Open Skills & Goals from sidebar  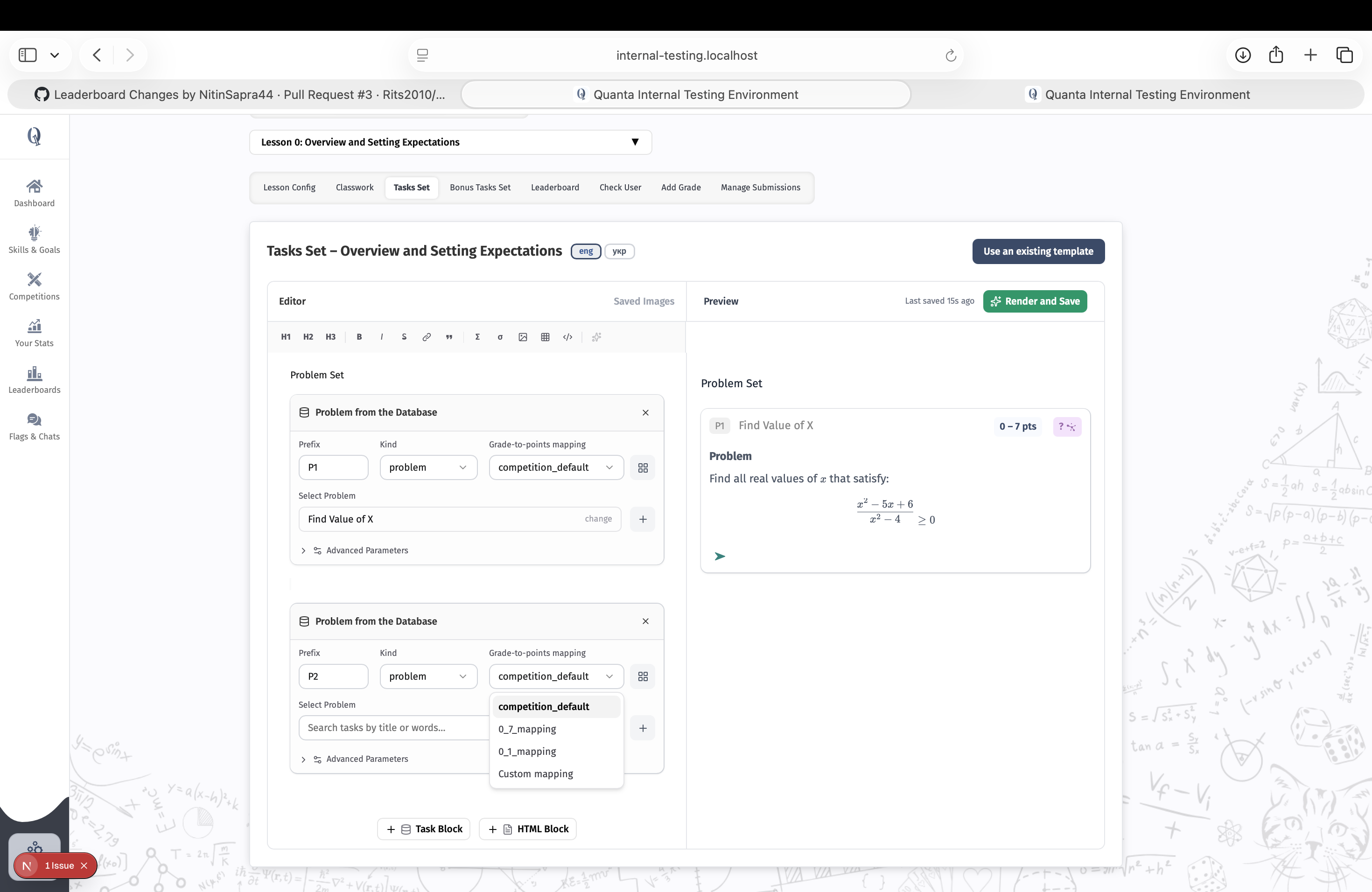[35, 240]
